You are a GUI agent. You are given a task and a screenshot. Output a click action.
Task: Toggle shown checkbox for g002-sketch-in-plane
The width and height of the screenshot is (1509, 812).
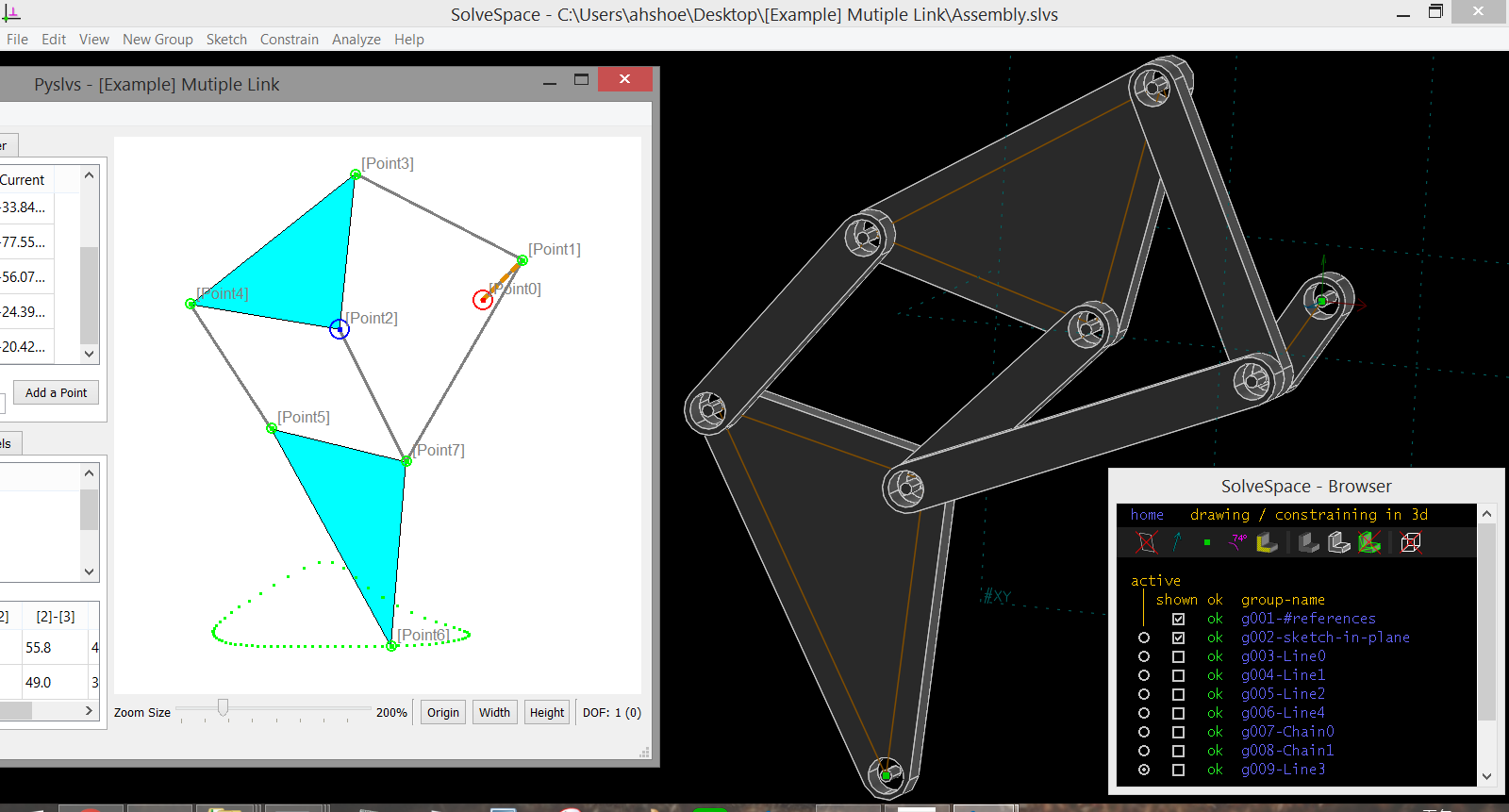point(1179,638)
